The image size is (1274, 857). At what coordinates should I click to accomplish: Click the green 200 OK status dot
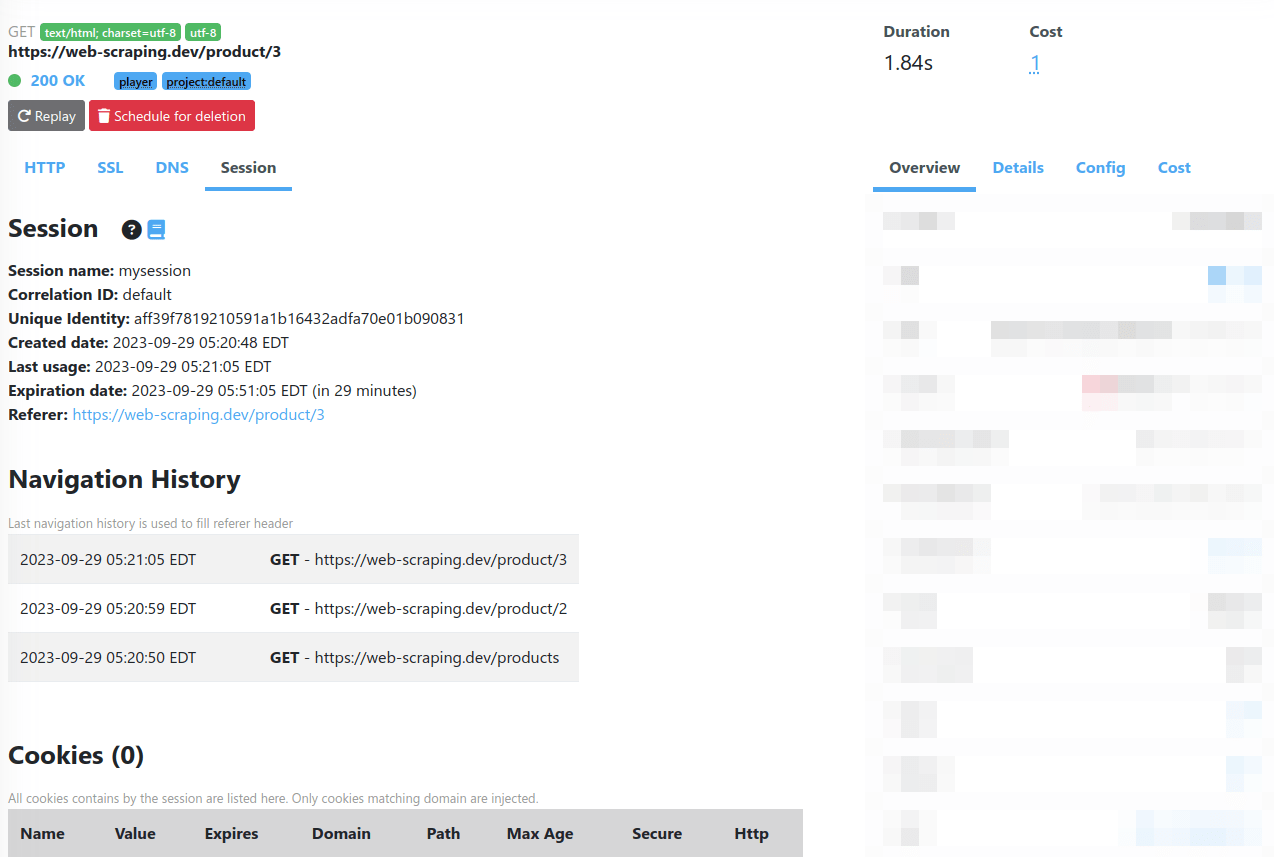(13, 80)
